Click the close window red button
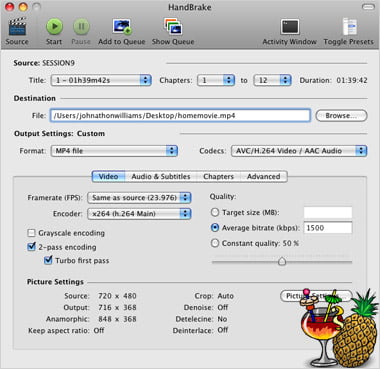 coord(10,7)
